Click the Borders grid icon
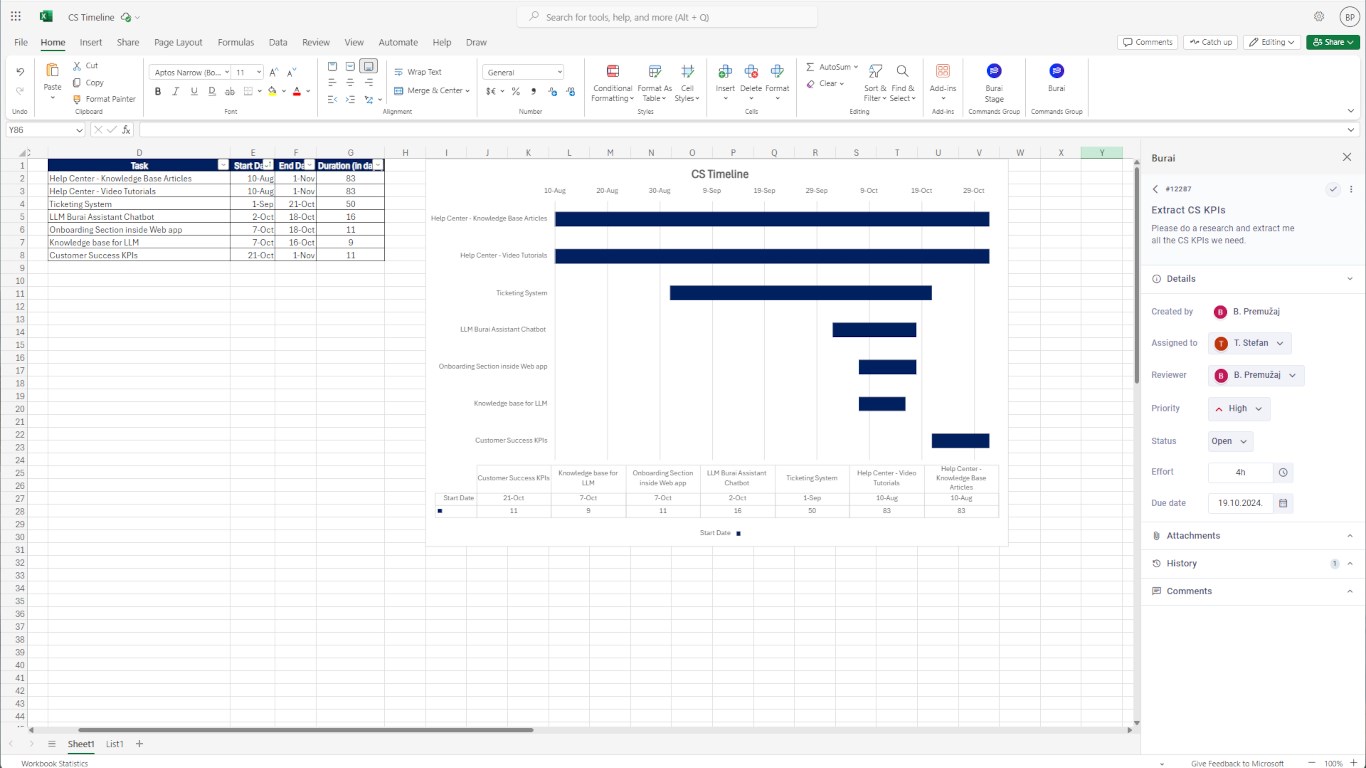 (x=246, y=91)
